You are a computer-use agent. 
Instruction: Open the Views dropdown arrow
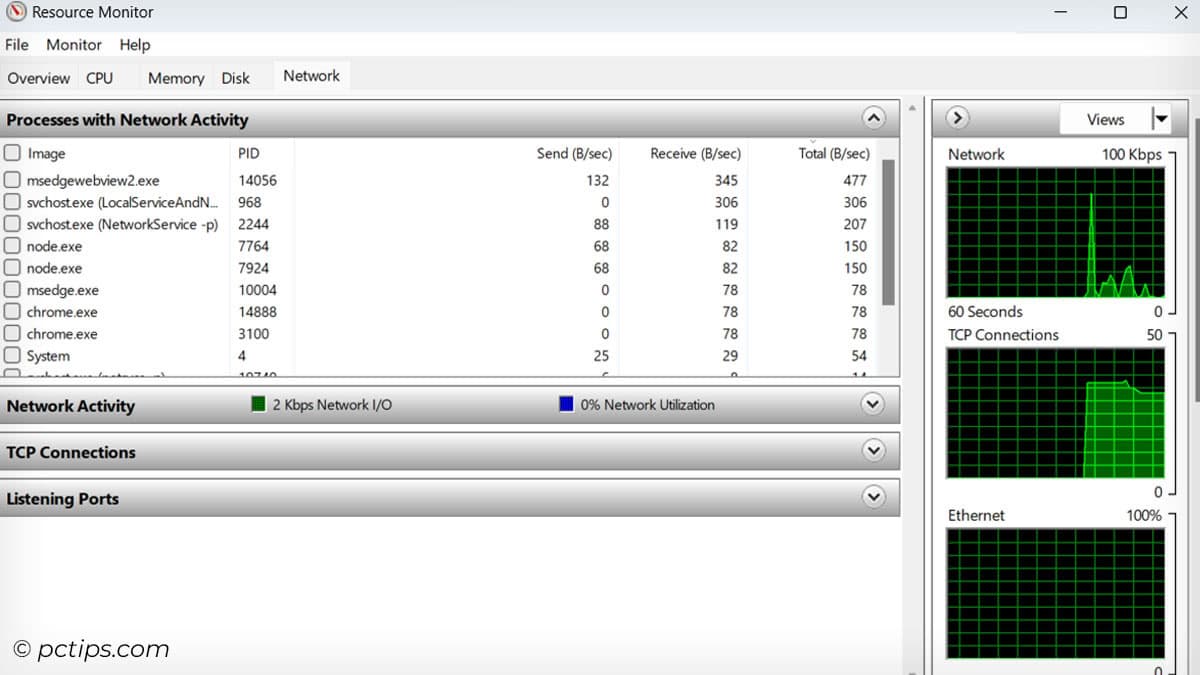(1160, 119)
